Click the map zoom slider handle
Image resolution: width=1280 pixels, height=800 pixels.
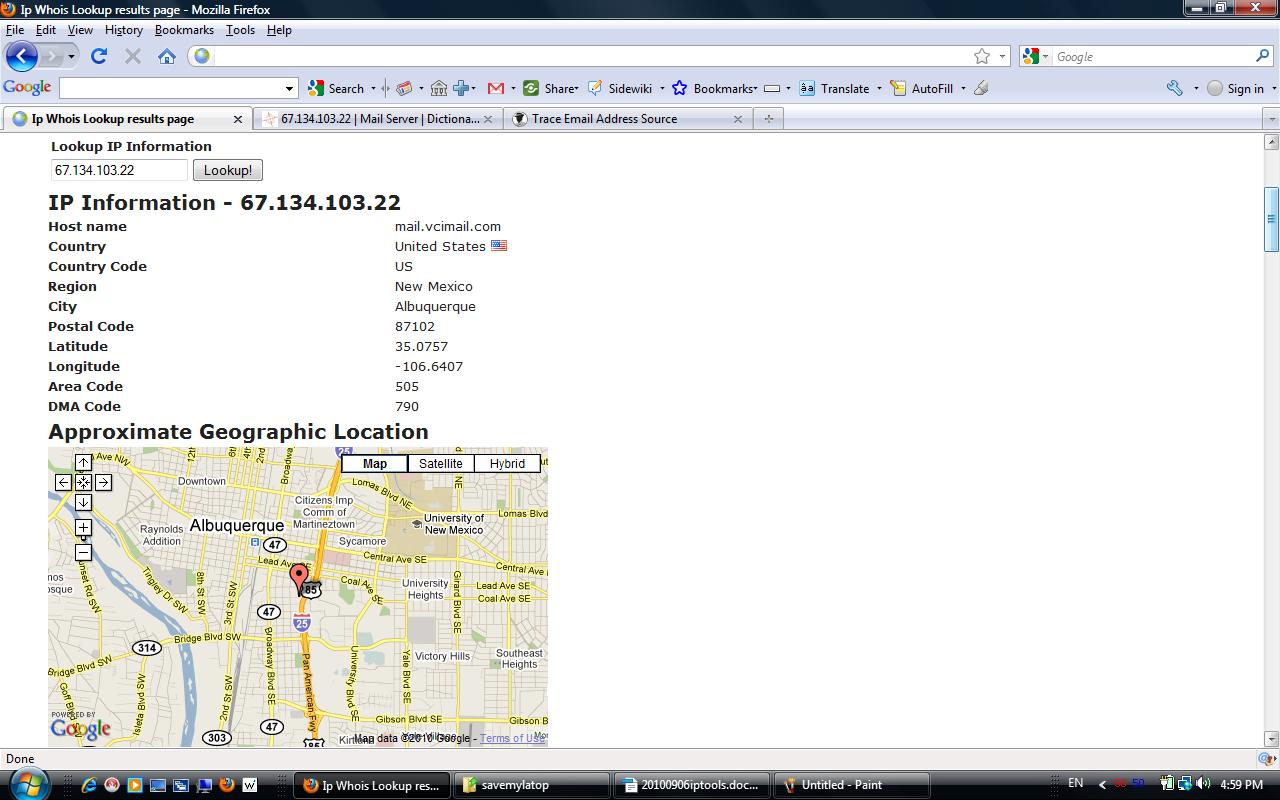coord(83,540)
